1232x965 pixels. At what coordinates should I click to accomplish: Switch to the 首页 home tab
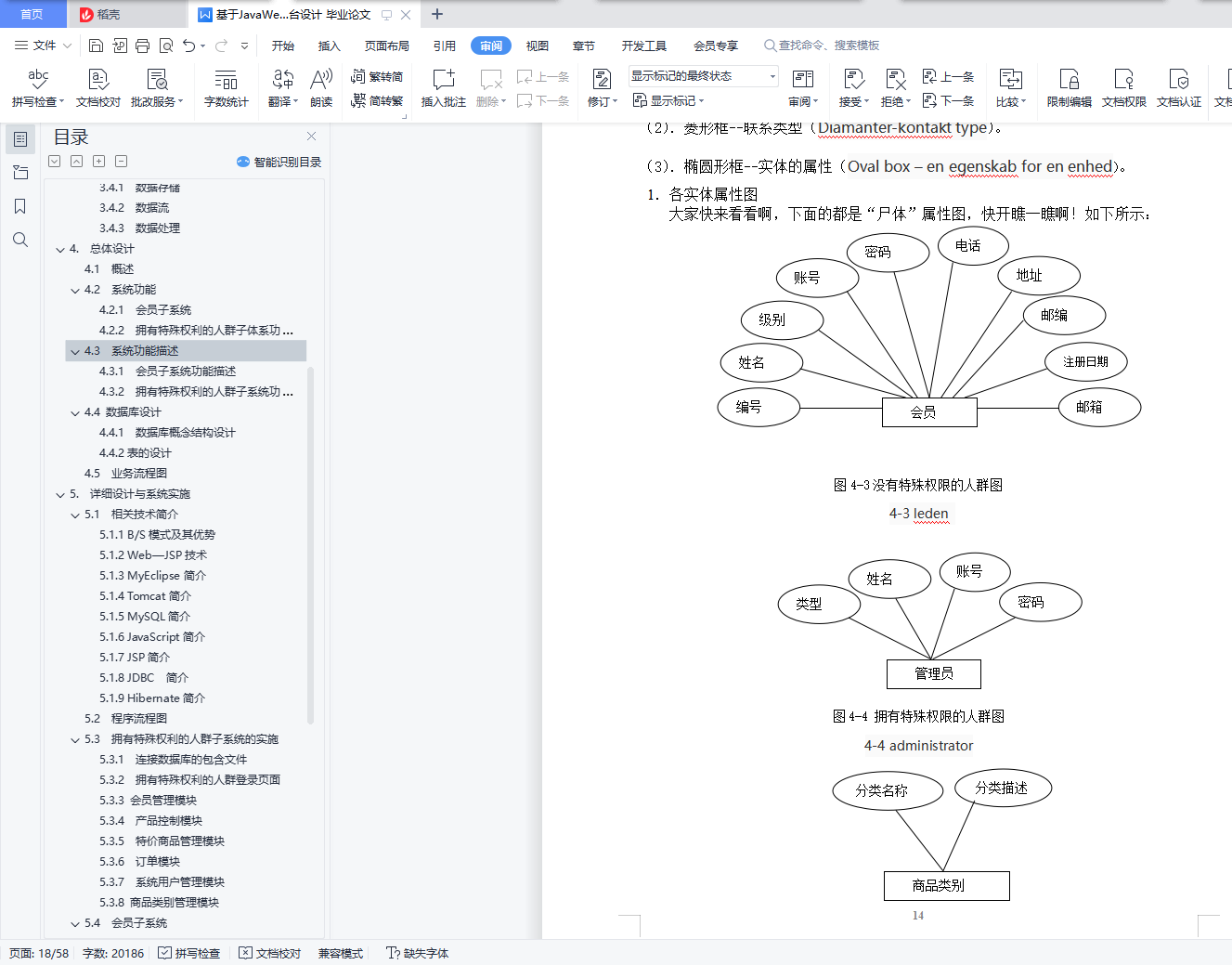[32, 14]
